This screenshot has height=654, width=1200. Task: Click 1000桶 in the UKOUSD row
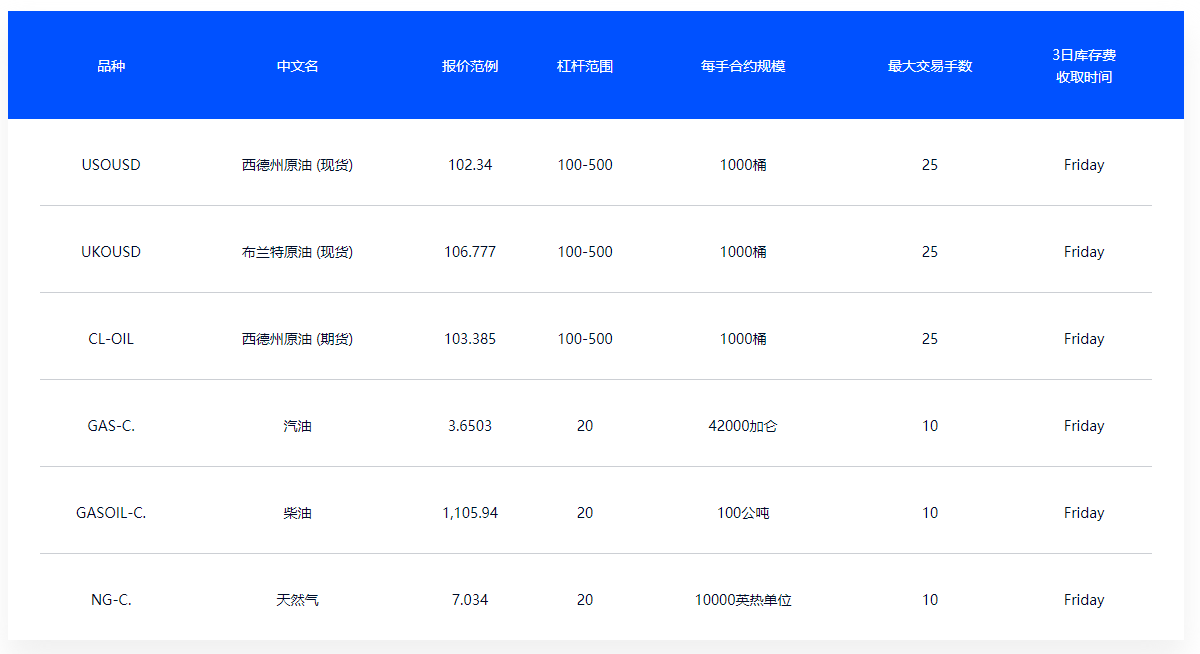click(x=743, y=252)
